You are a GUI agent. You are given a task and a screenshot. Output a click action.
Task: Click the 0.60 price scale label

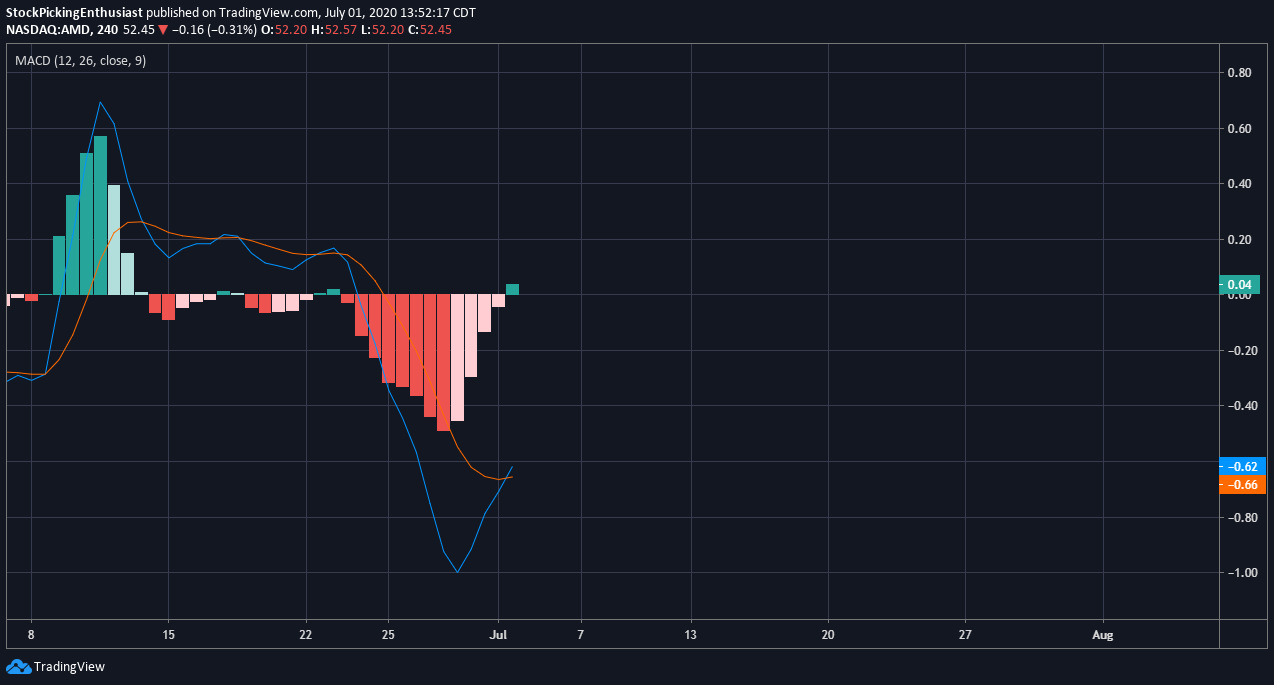tap(1240, 129)
